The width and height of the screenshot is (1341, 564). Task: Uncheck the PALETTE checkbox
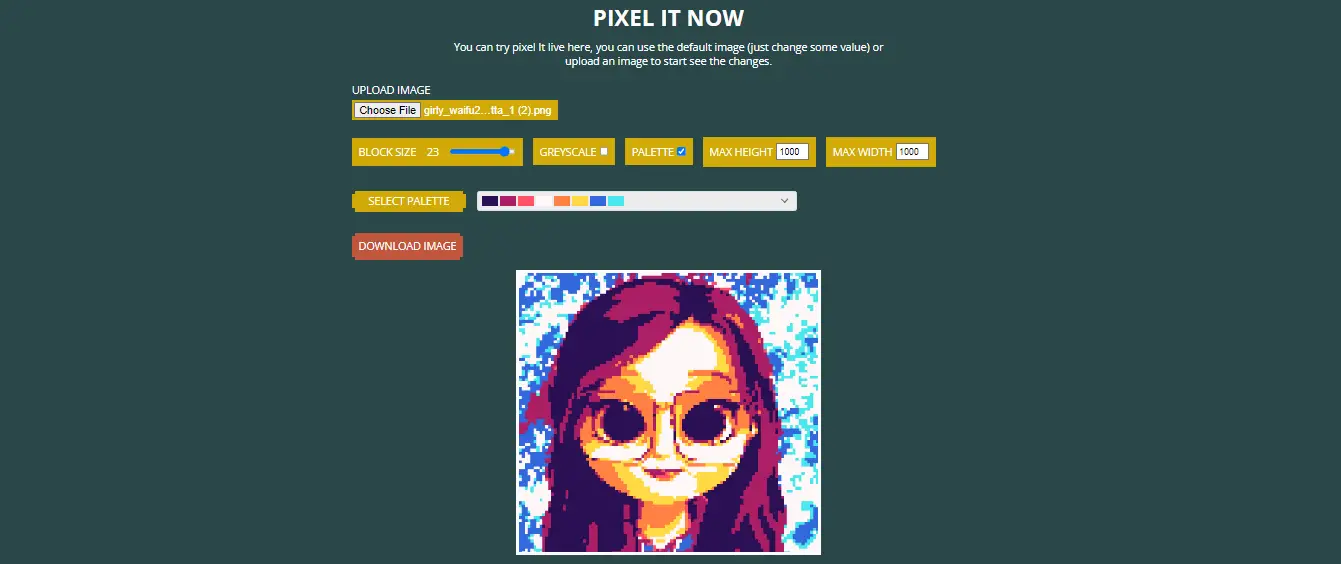point(681,152)
